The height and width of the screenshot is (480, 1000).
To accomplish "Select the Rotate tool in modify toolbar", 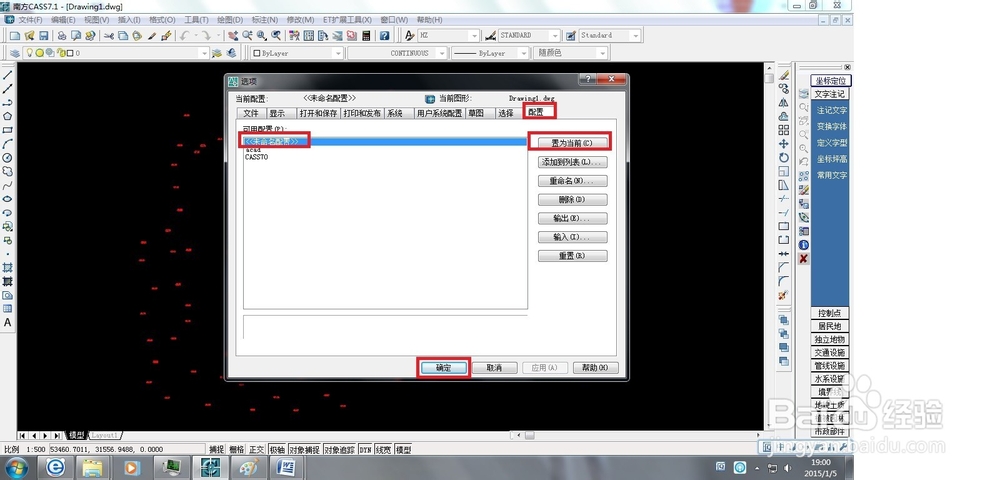I will click(784, 157).
